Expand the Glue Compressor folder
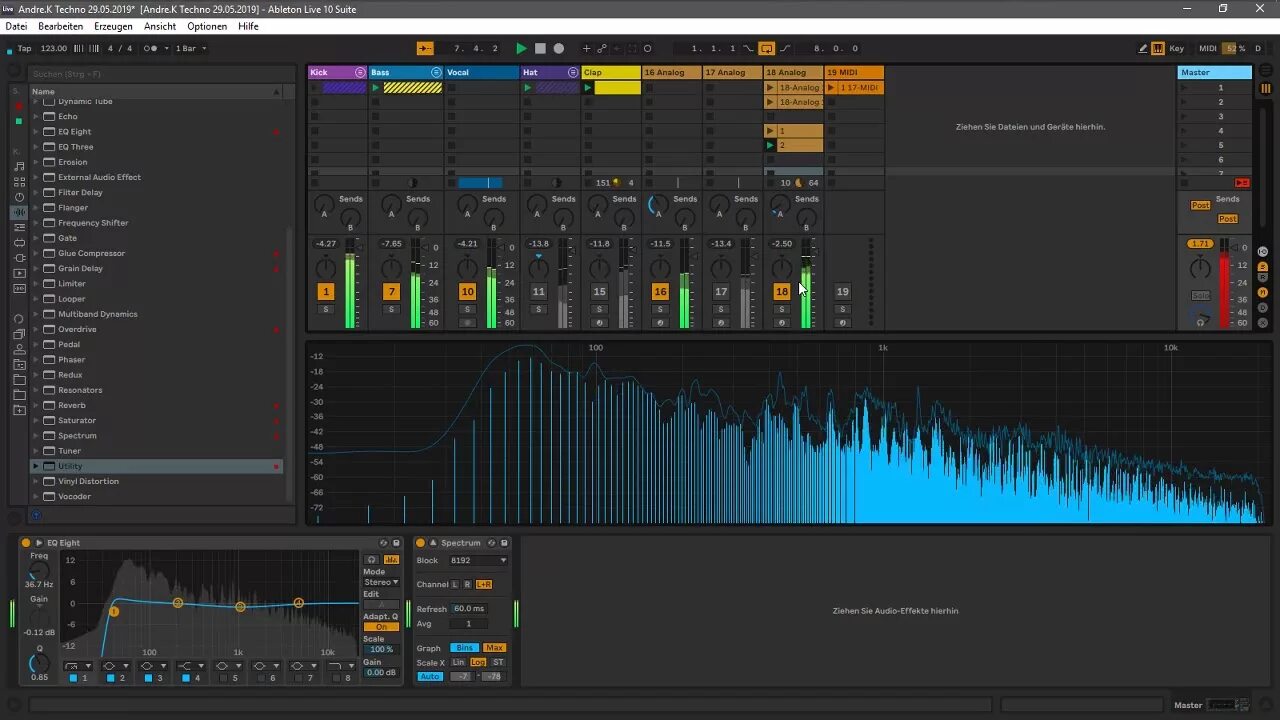This screenshot has height=720, width=1280. [x=36, y=253]
